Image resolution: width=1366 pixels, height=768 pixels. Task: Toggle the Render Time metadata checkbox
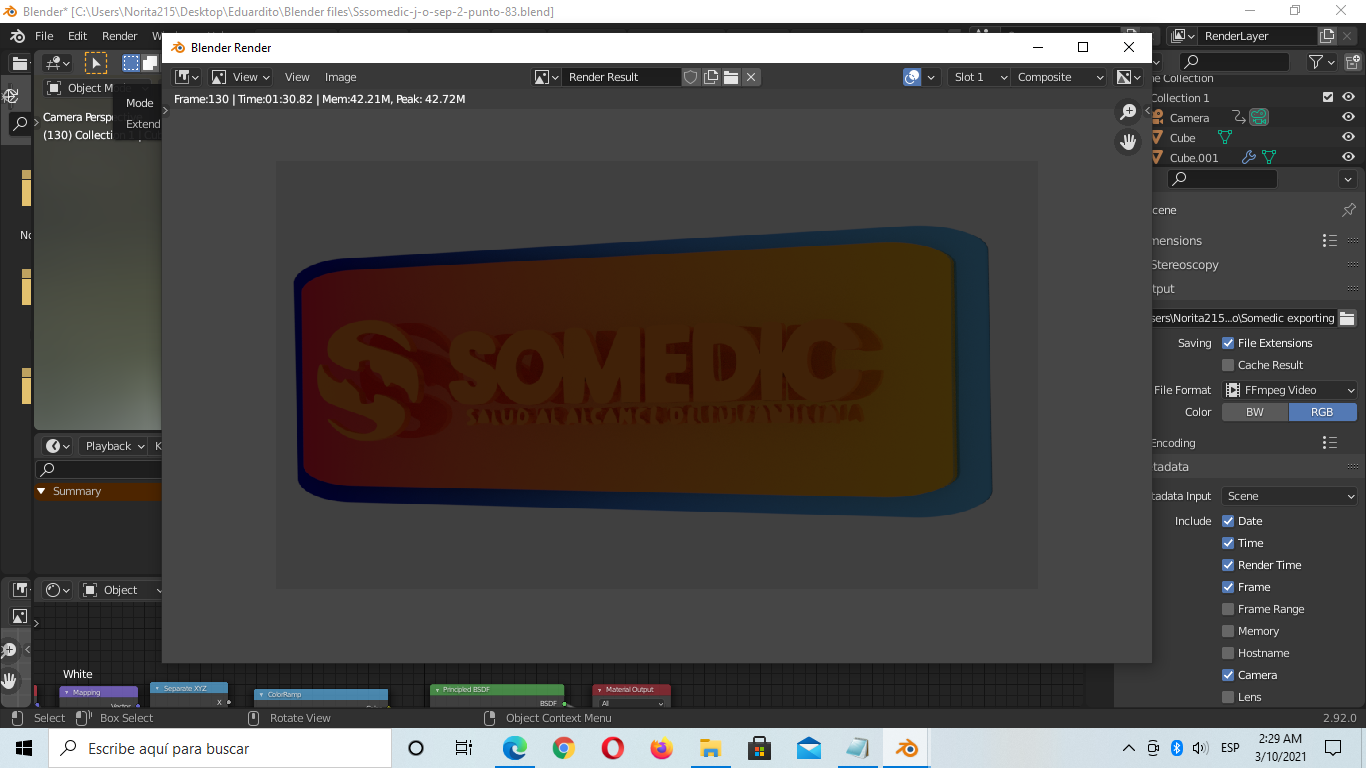(x=1228, y=565)
